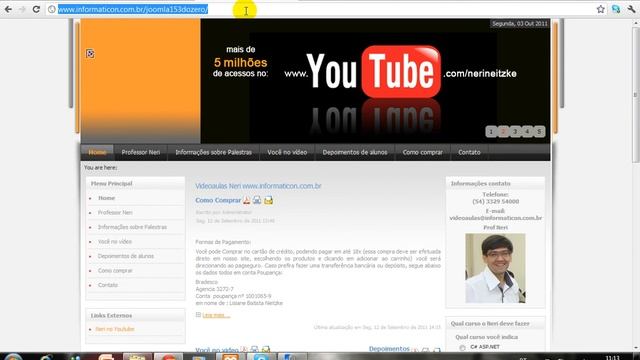640x360 pixels.
Task: Email the Como Comprar article via envelope icon
Action: (268, 200)
